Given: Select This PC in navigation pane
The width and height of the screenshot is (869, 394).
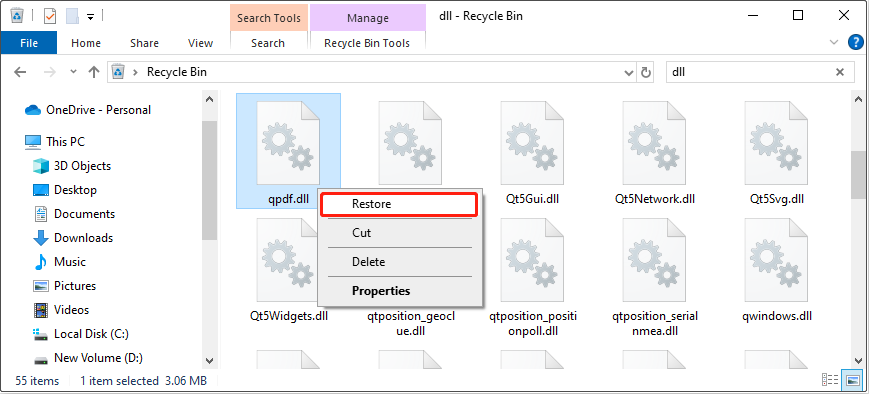Looking at the screenshot, I should [55, 142].
